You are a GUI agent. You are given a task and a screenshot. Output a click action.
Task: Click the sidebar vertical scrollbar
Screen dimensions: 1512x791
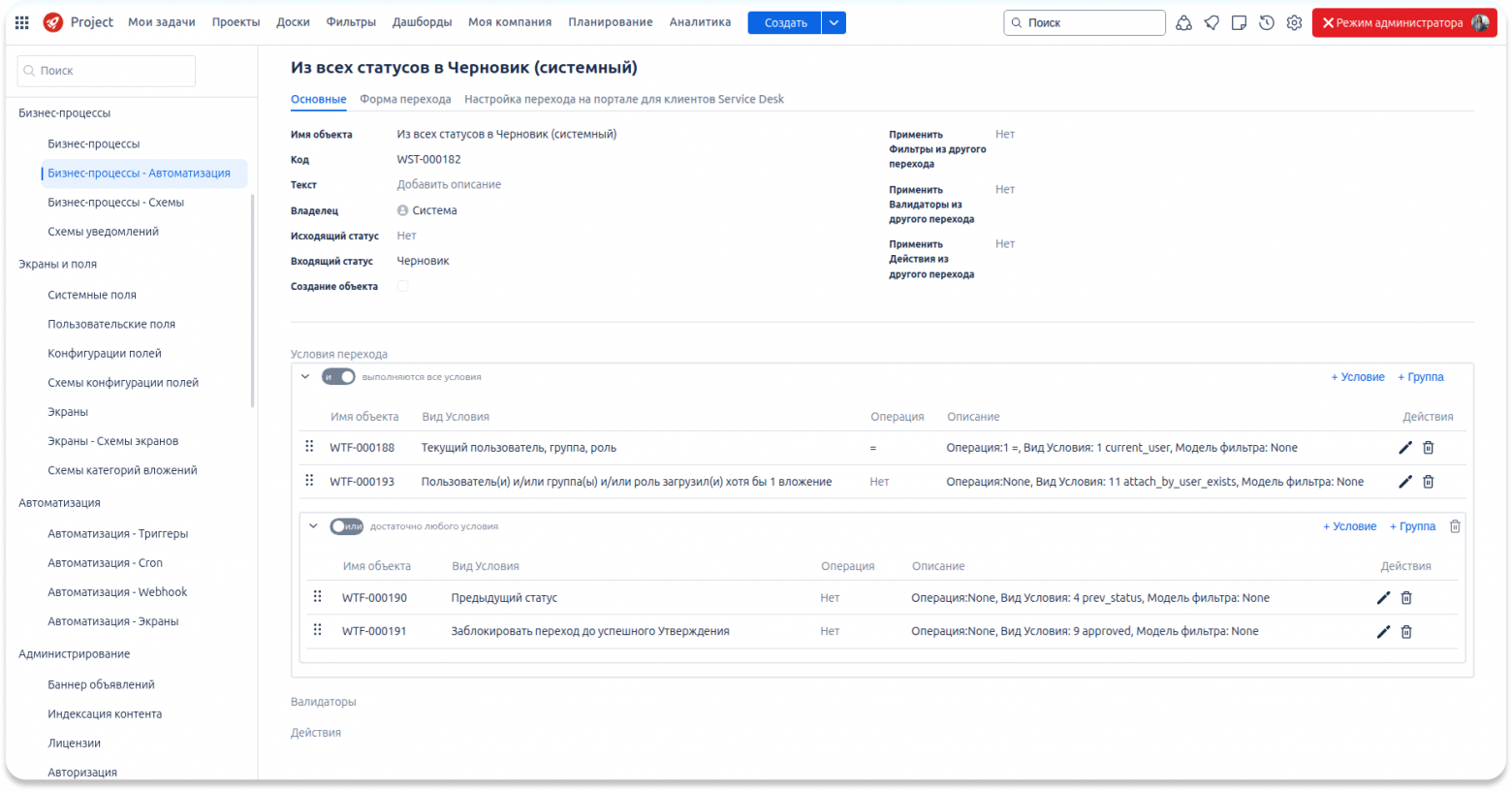tap(253, 301)
